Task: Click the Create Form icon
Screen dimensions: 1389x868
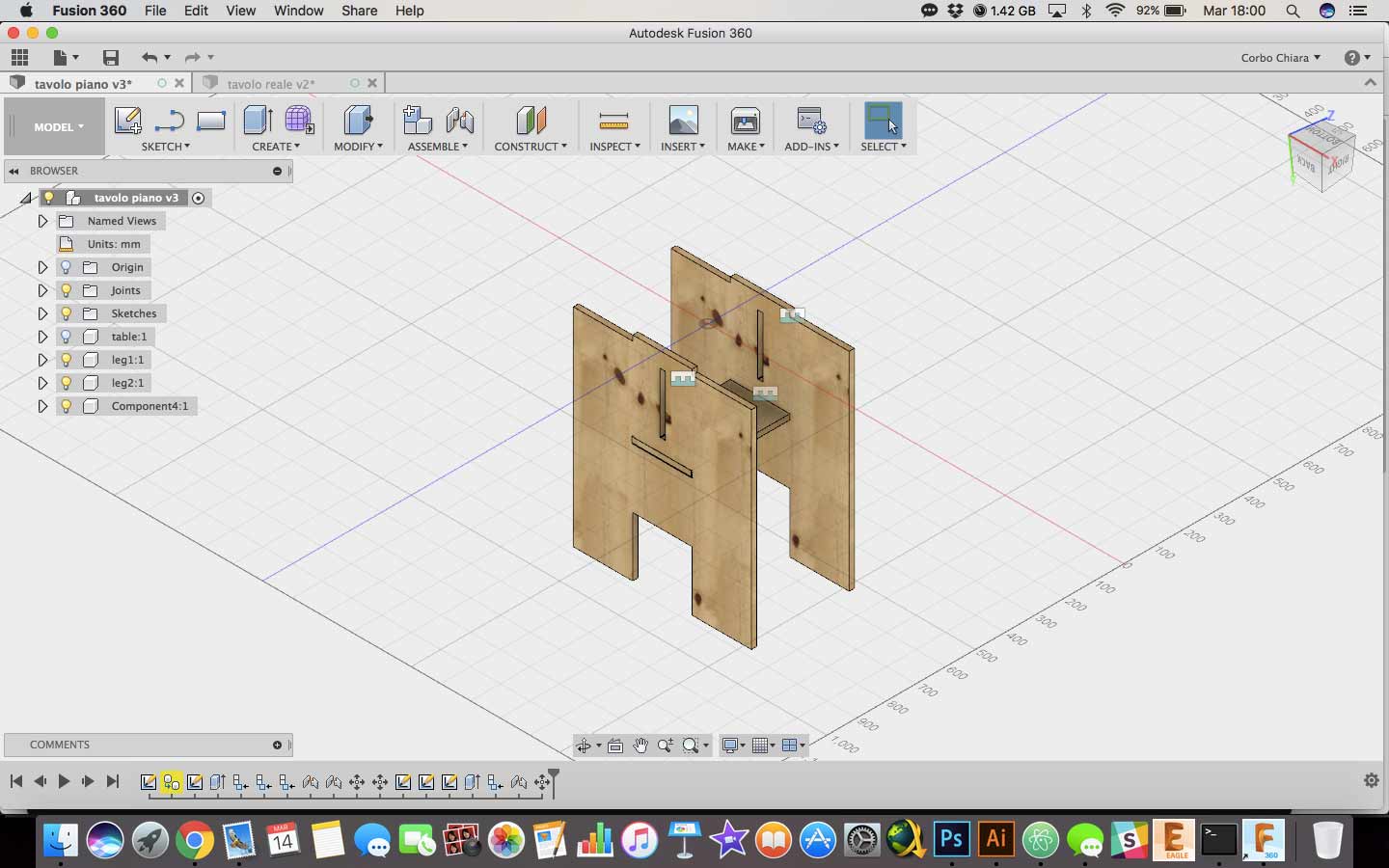Action: [299, 121]
